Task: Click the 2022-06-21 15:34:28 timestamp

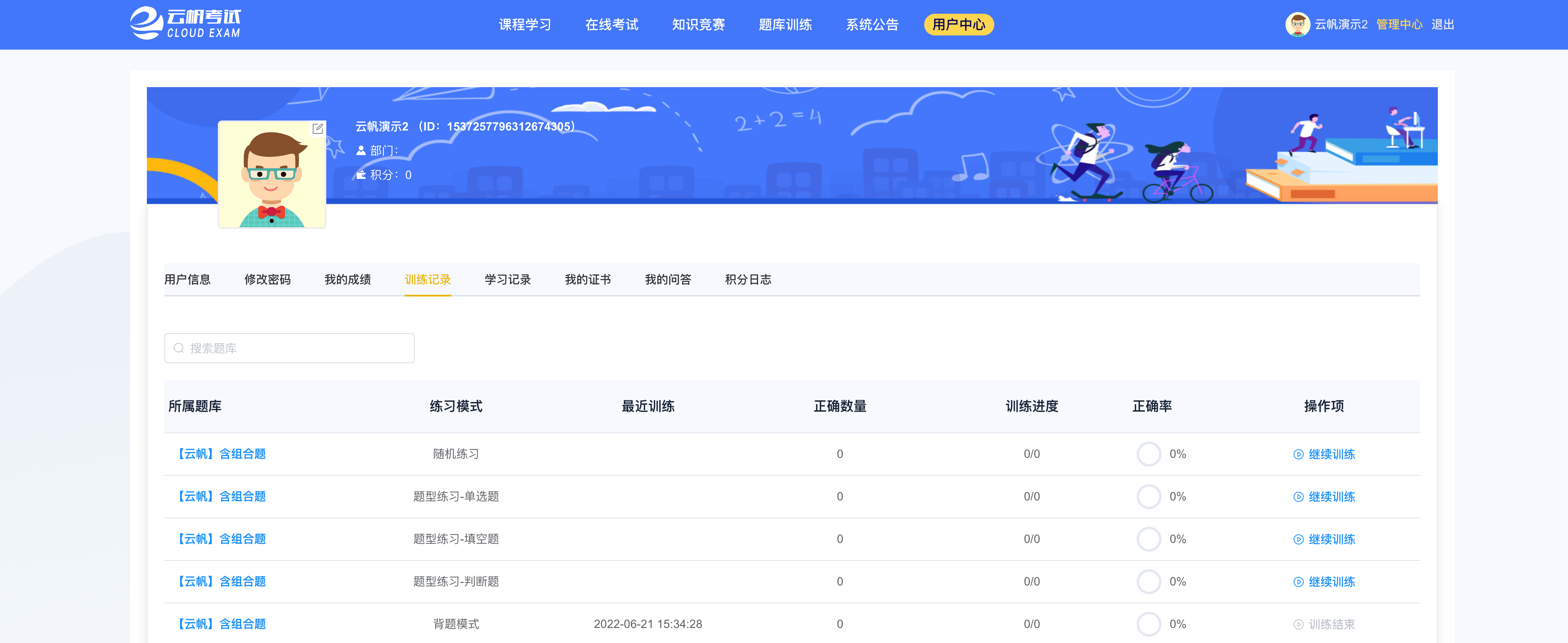Action: [648, 624]
